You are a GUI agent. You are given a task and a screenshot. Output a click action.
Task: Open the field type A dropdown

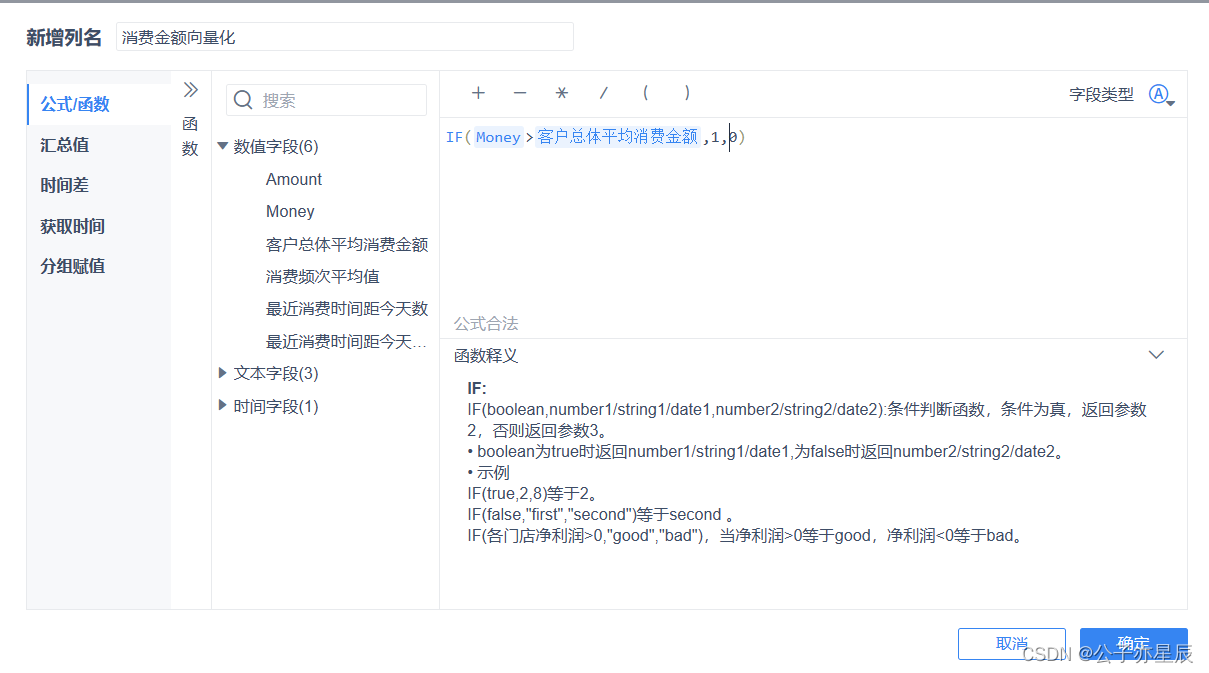[1161, 95]
